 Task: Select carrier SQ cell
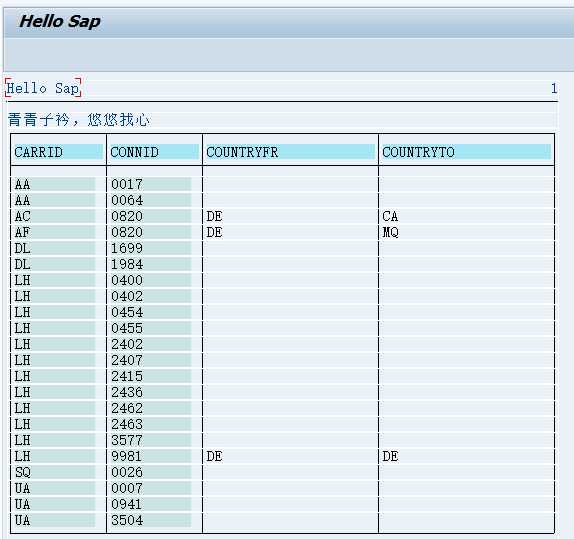point(22,472)
